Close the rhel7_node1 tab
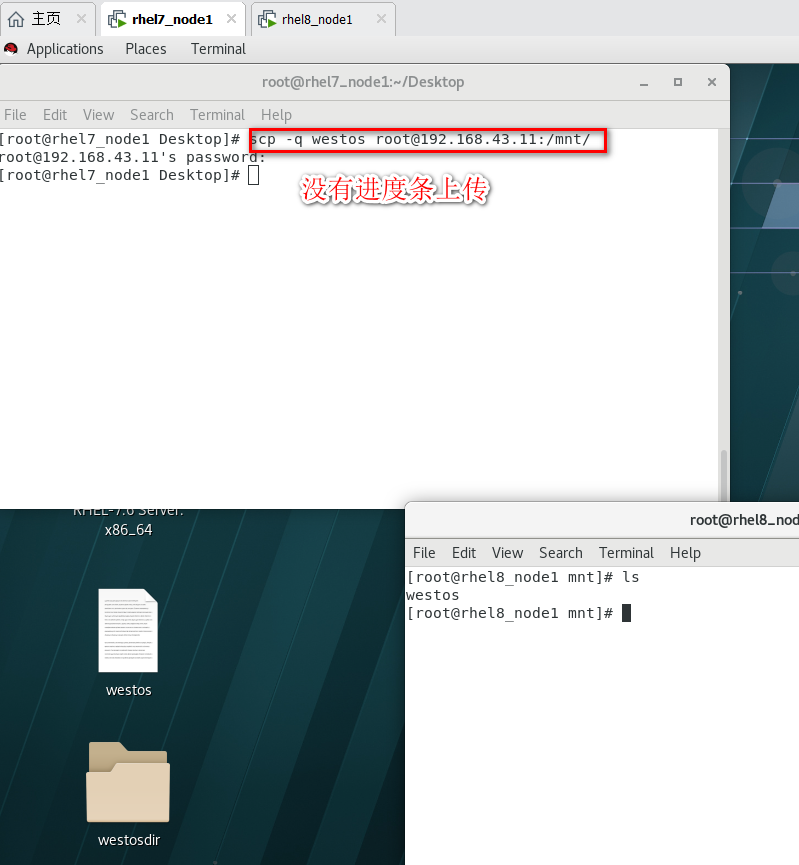This screenshot has width=799, height=865. tap(231, 19)
